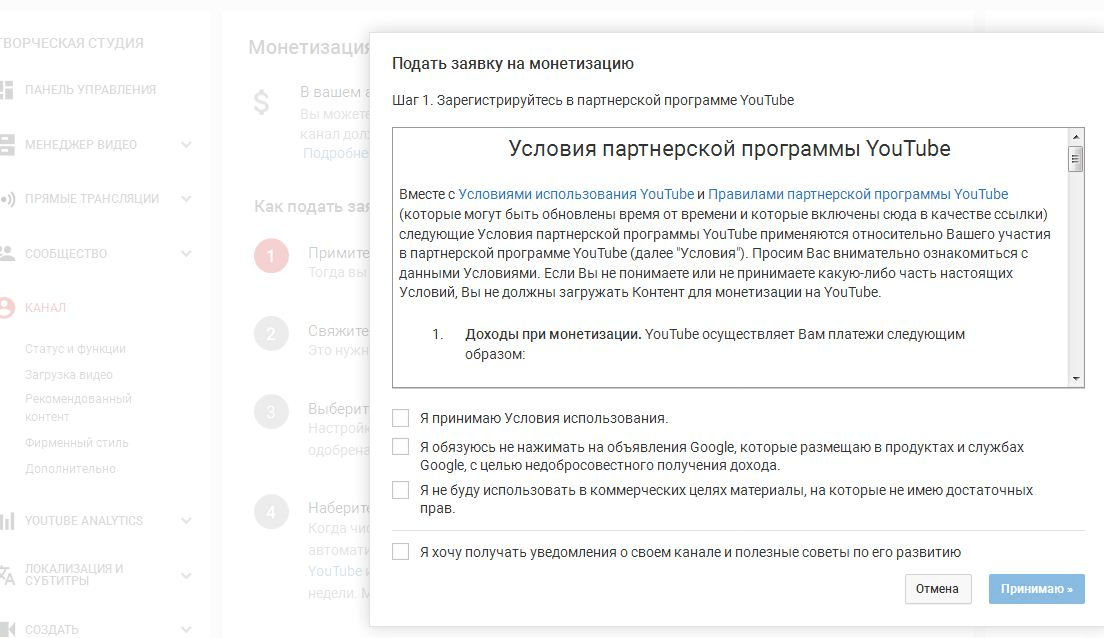
Task: Expand the Менеджер видео chevron
Action: 186,145
